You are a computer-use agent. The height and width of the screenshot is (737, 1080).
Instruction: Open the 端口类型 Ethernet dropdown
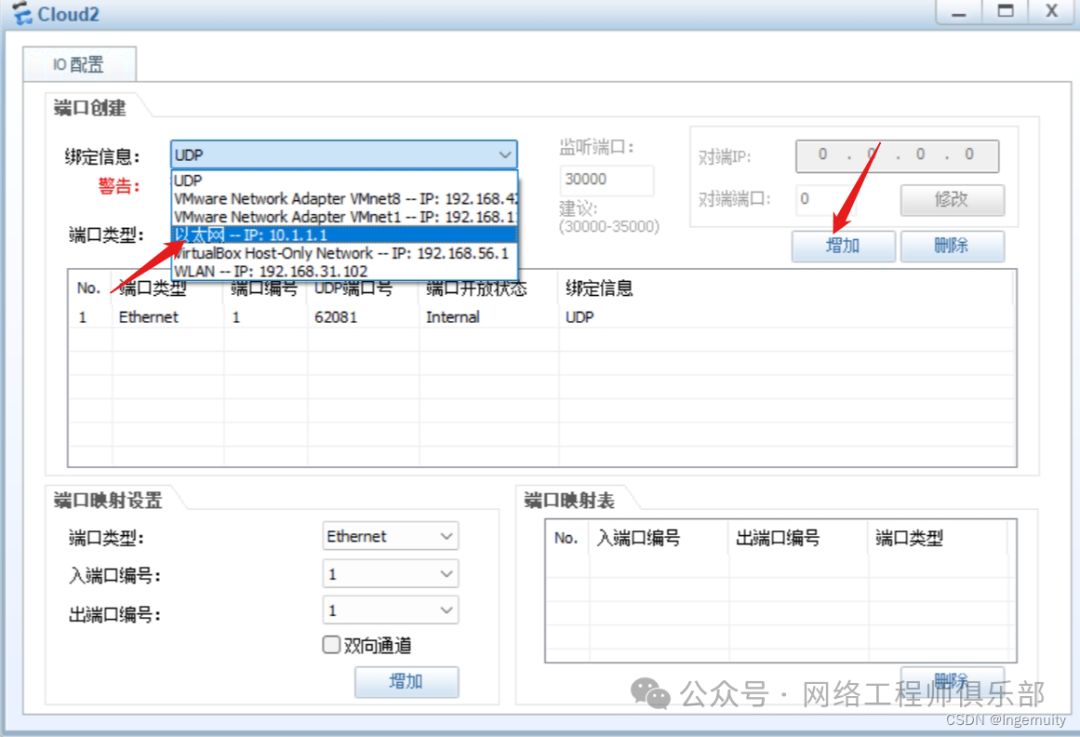(x=391, y=536)
